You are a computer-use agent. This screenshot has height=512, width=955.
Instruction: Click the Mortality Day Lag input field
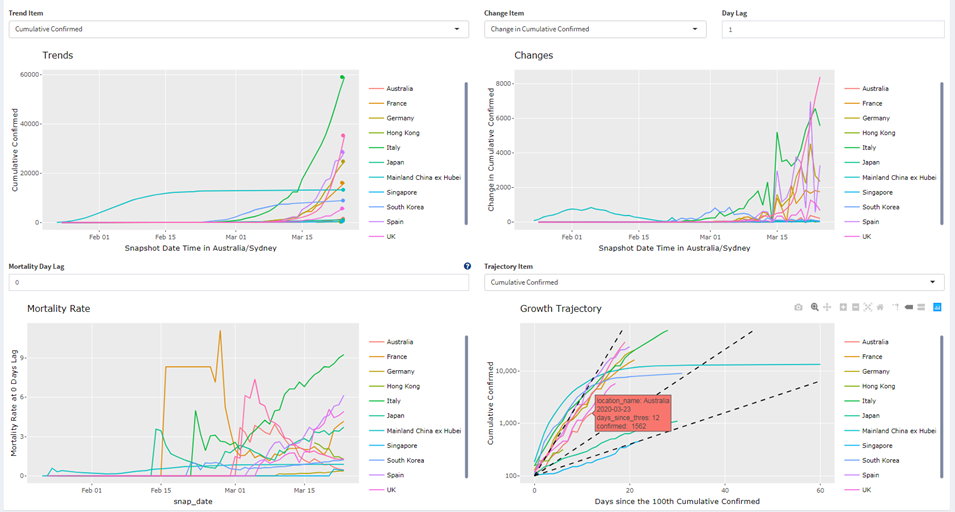pos(238,283)
